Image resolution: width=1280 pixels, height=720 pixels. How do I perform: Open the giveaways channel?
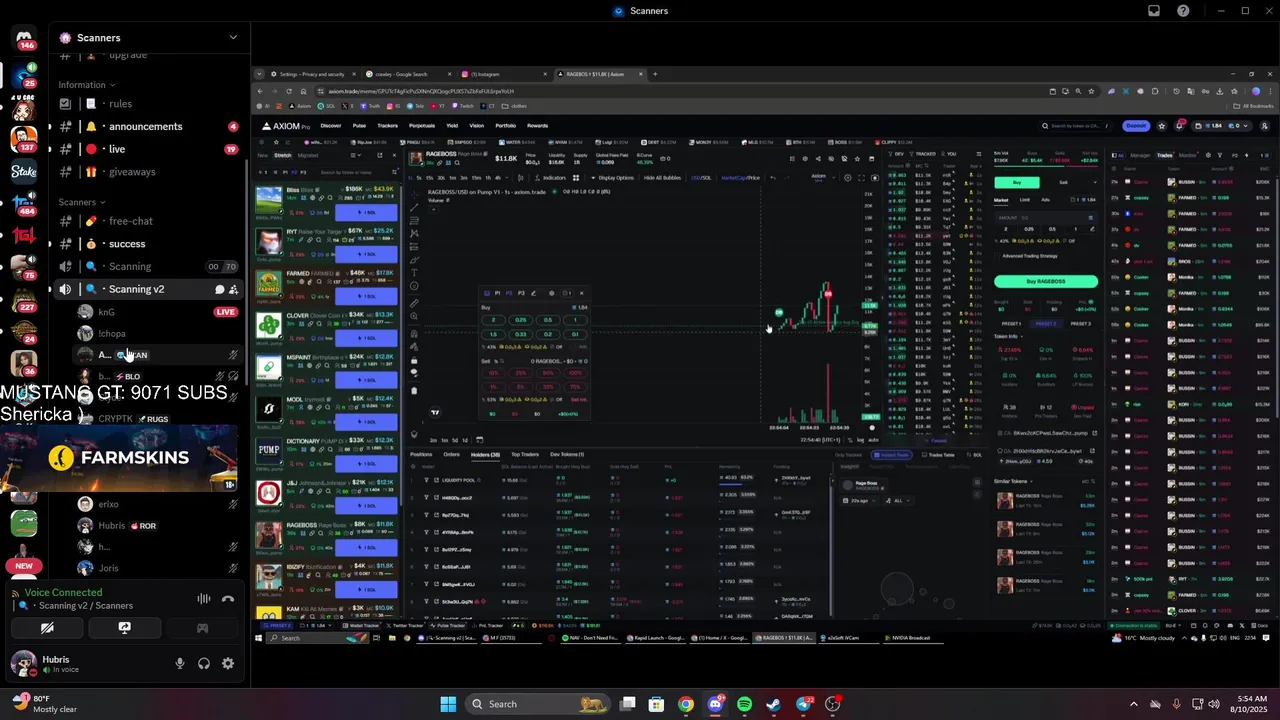click(x=150, y=172)
